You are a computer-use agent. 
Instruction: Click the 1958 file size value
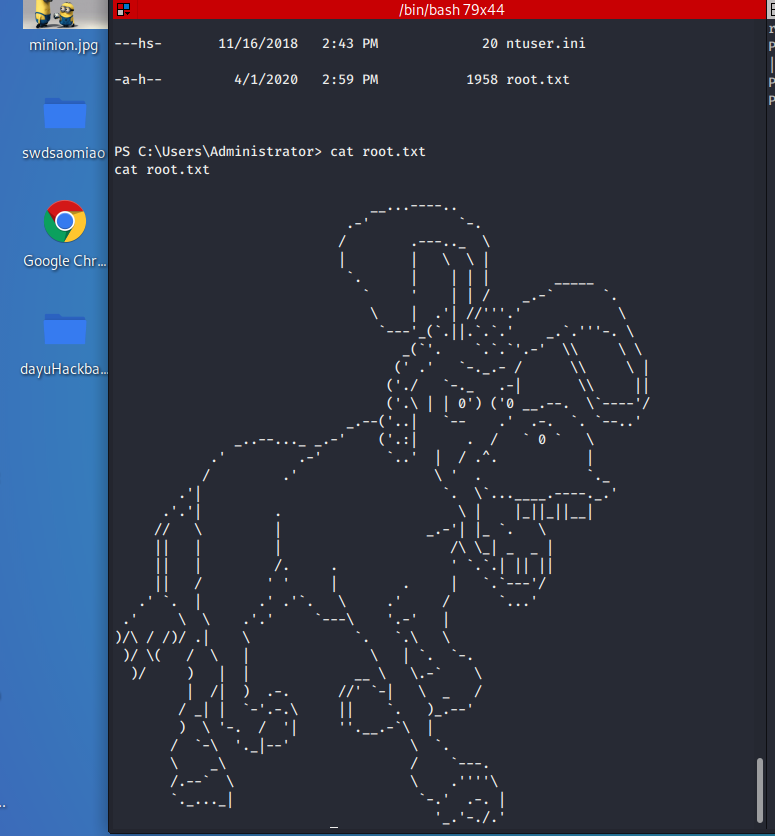coord(482,79)
